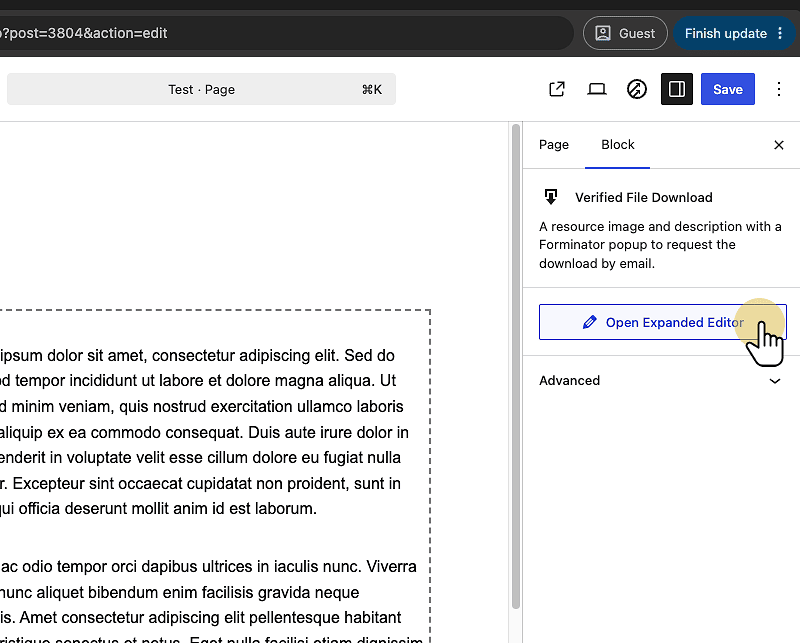
Task: Click the Verified File Download title text
Action: [644, 197]
